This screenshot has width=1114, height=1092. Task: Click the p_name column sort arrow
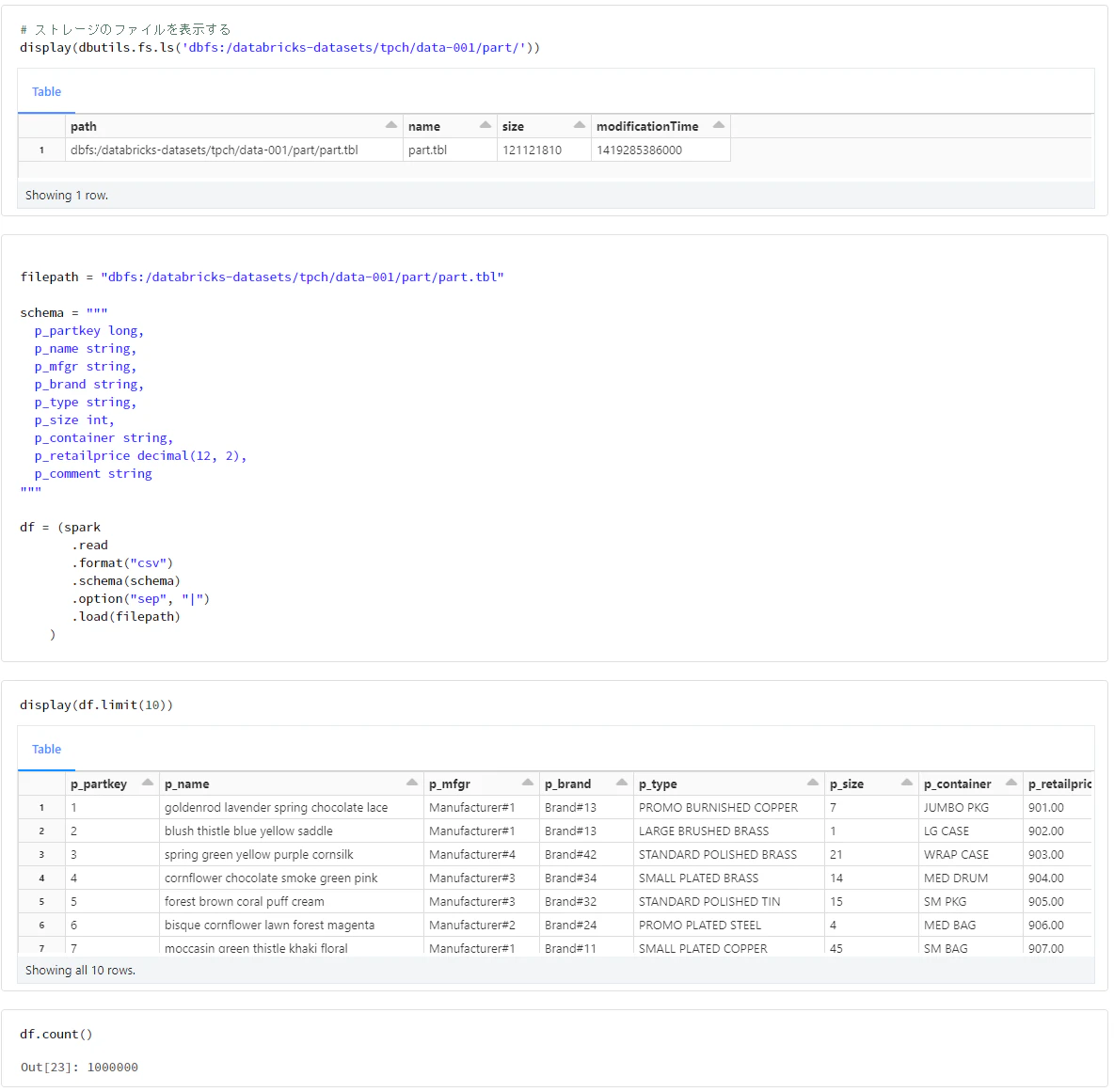pos(411,783)
